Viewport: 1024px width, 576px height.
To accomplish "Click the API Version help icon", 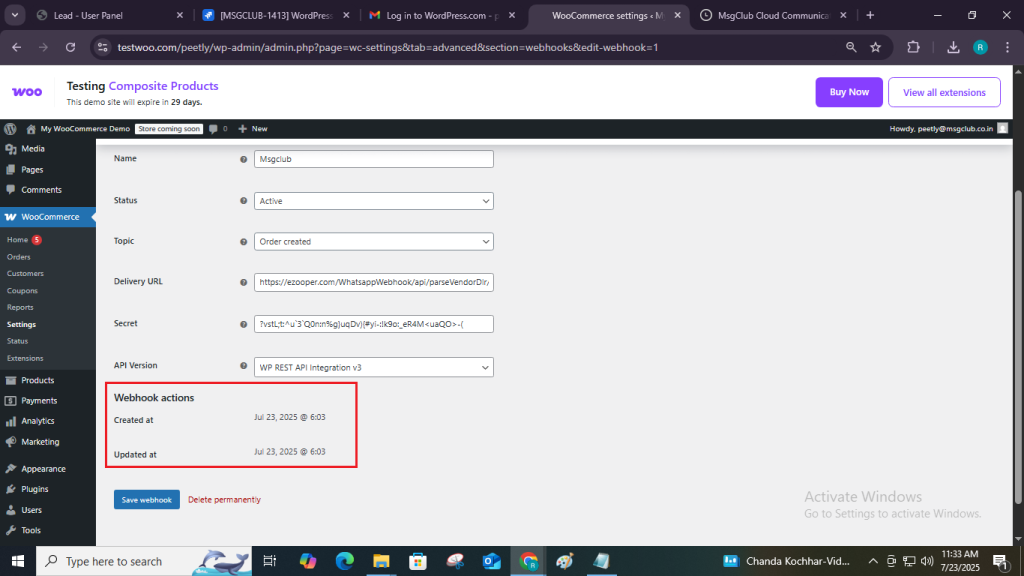I will click(244, 366).
